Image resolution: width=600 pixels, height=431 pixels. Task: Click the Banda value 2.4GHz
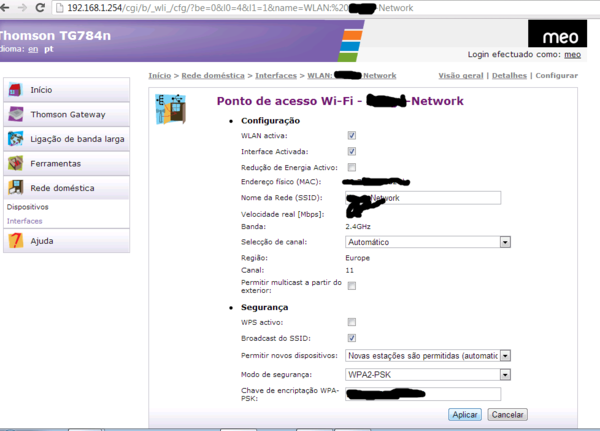point(358,227)
